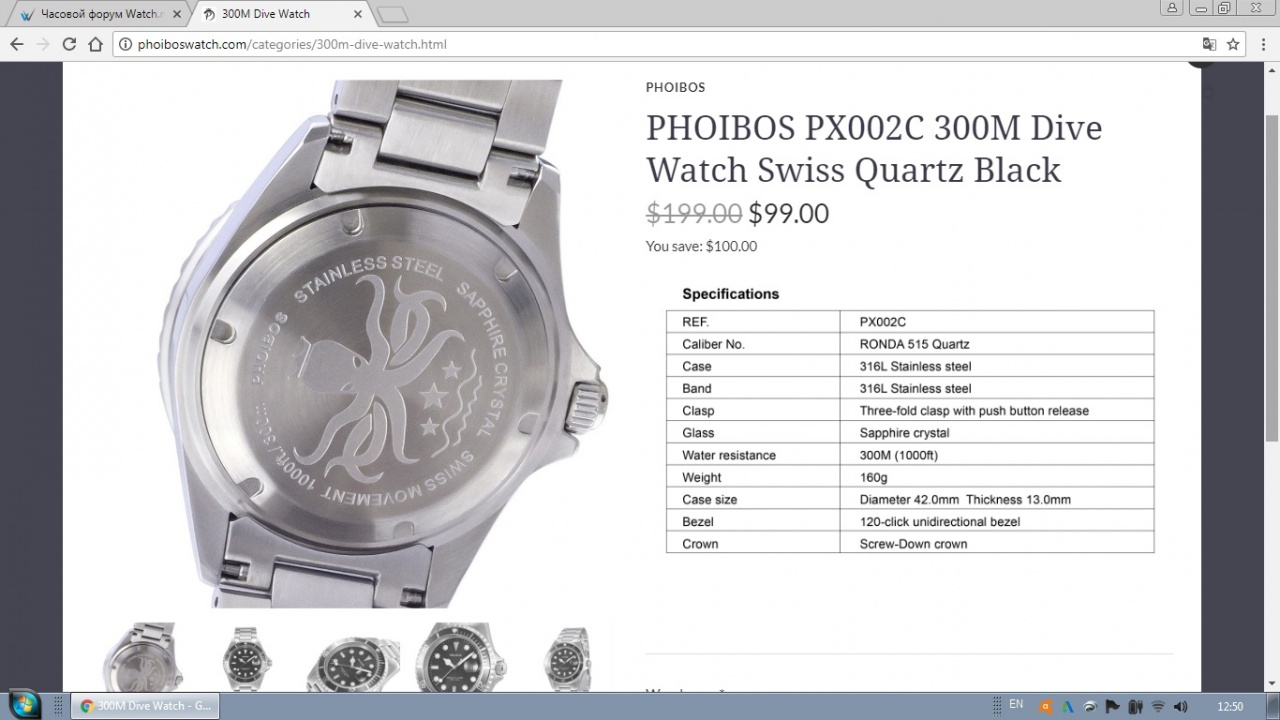
Task: Open the Windows Start menu
Action: [x=24, y=705]
